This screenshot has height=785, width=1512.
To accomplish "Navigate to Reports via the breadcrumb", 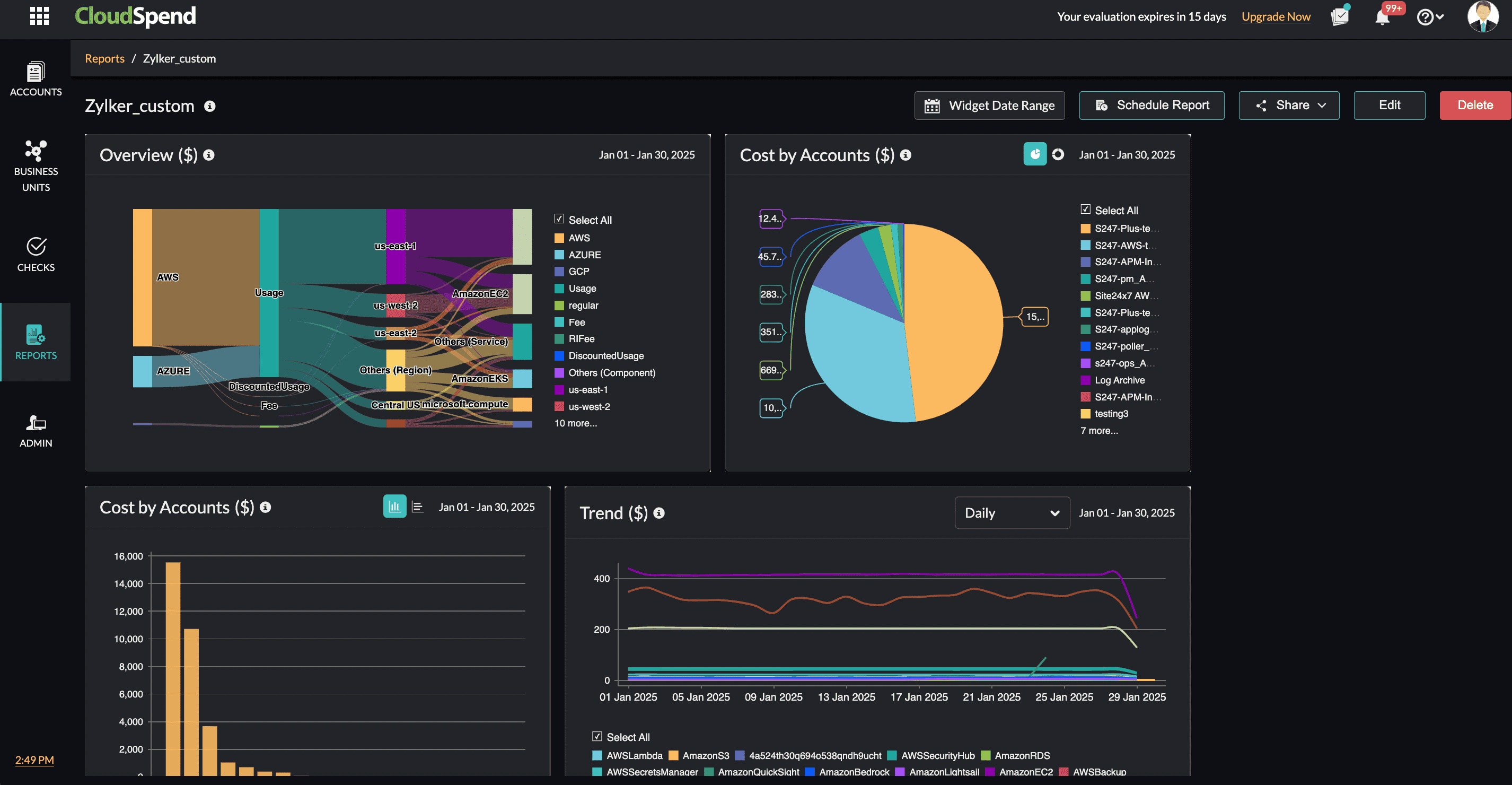I will (104, 58).
